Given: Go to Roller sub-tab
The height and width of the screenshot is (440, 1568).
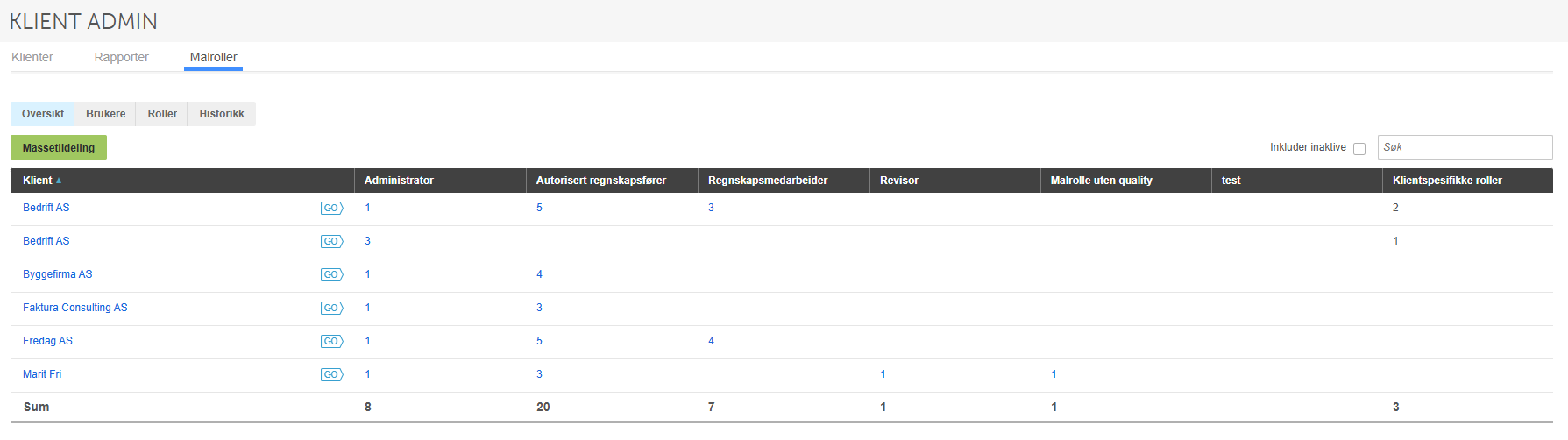Looking at the screenshot, I should tap(162, 114).
